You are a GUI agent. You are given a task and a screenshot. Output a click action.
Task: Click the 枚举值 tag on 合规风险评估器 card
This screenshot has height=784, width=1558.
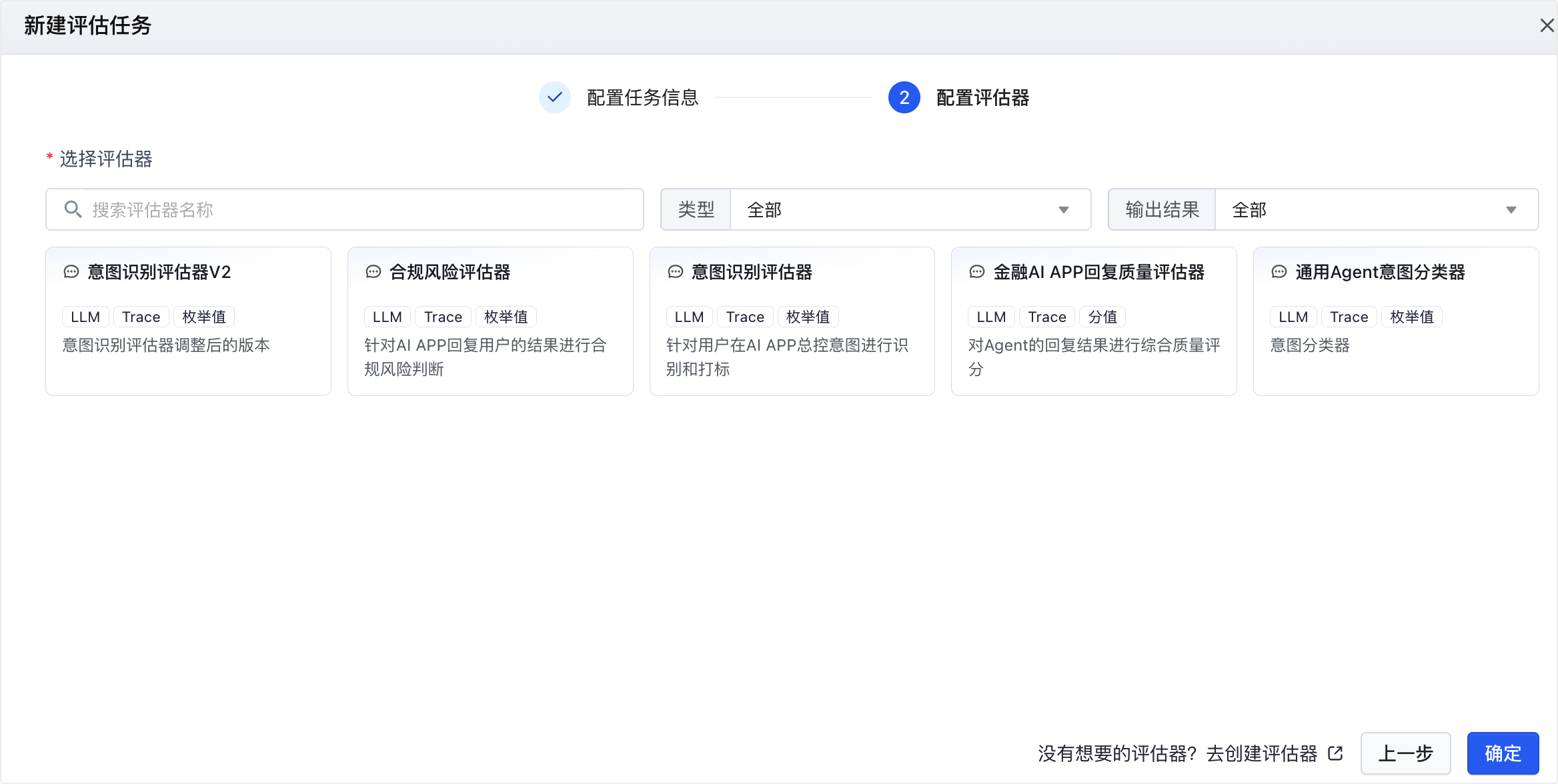tap(506, 317)
